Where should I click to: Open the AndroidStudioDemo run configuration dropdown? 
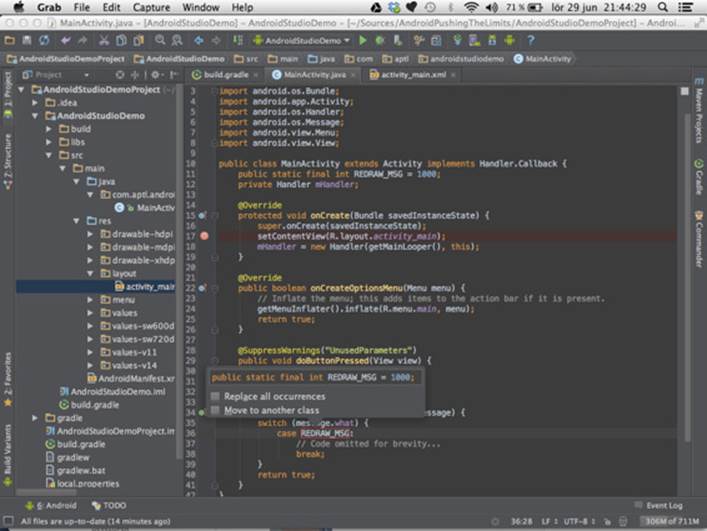tap(302, 41)
